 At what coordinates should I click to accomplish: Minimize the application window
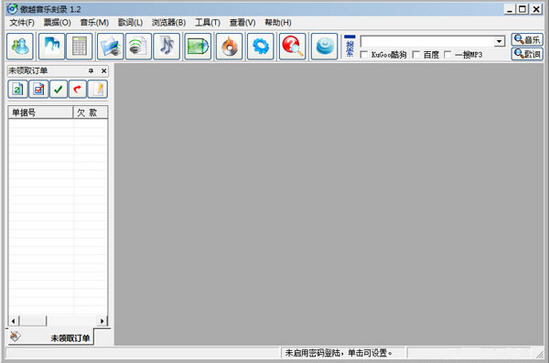[510, 9]
